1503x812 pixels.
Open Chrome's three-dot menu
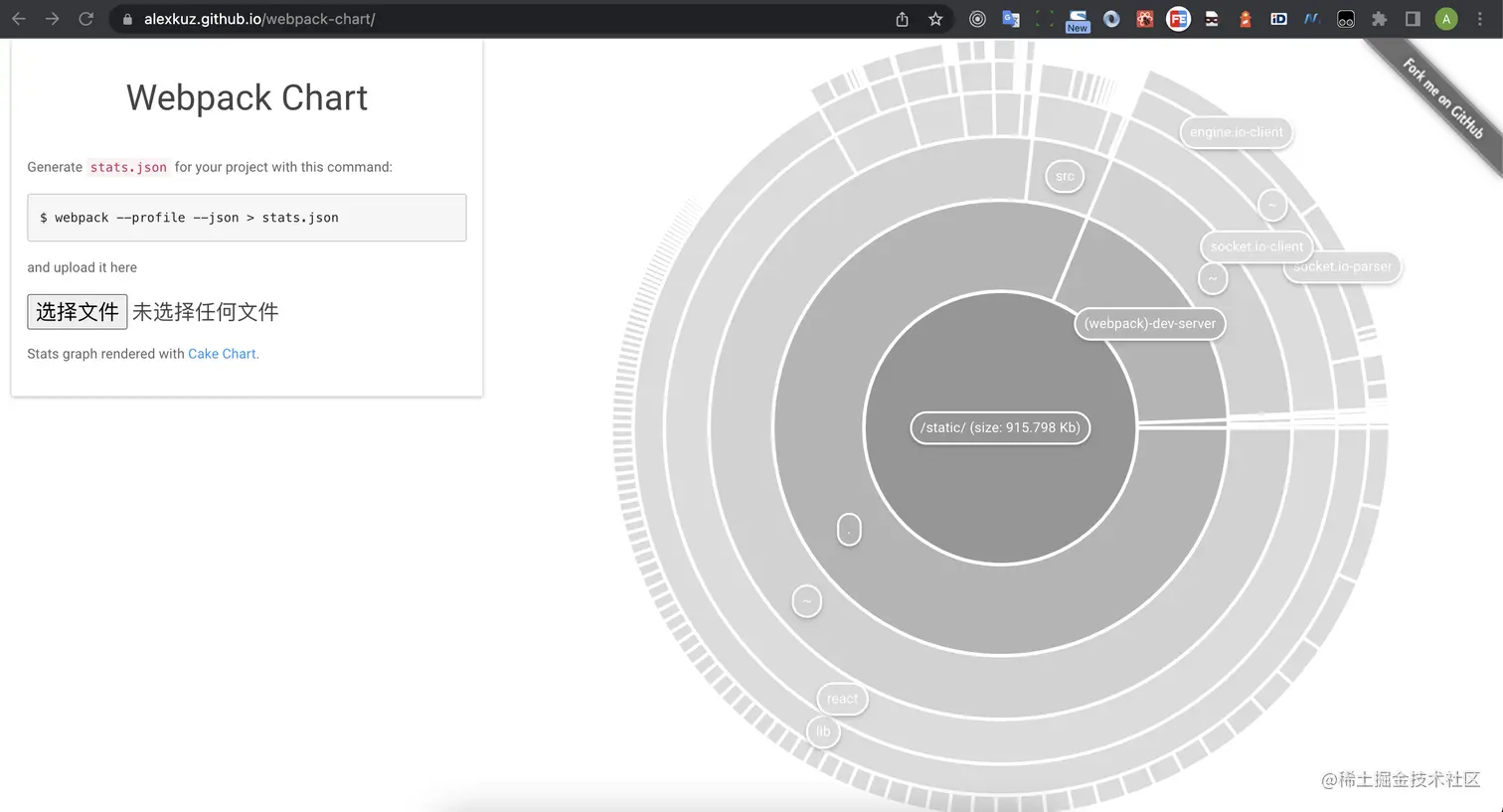1480,19
